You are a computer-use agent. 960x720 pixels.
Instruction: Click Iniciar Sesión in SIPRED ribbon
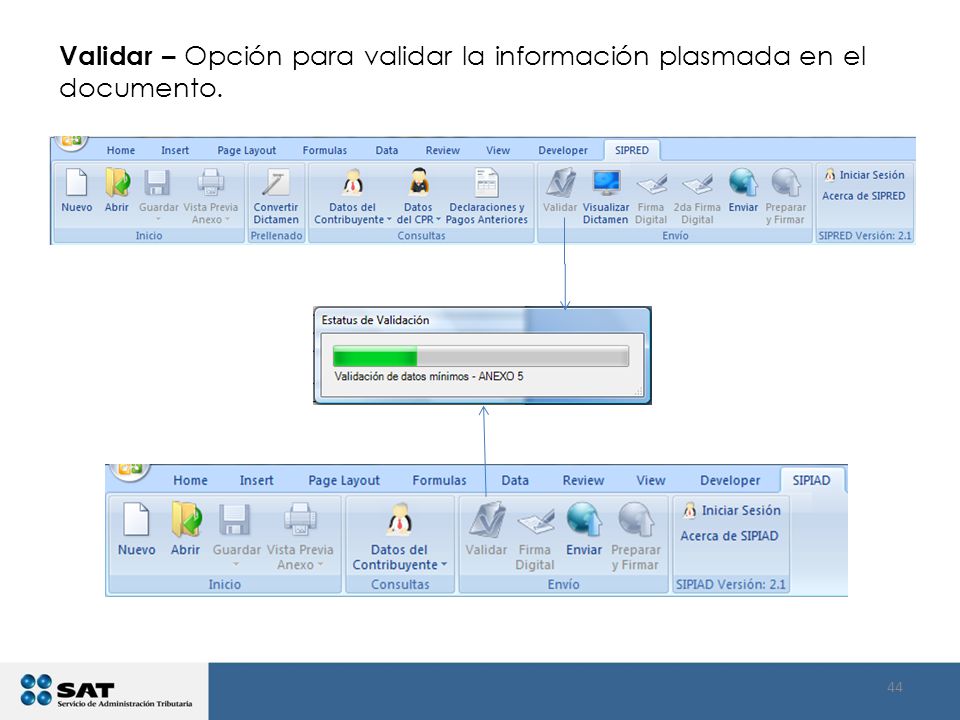click(x=864, y=175)
